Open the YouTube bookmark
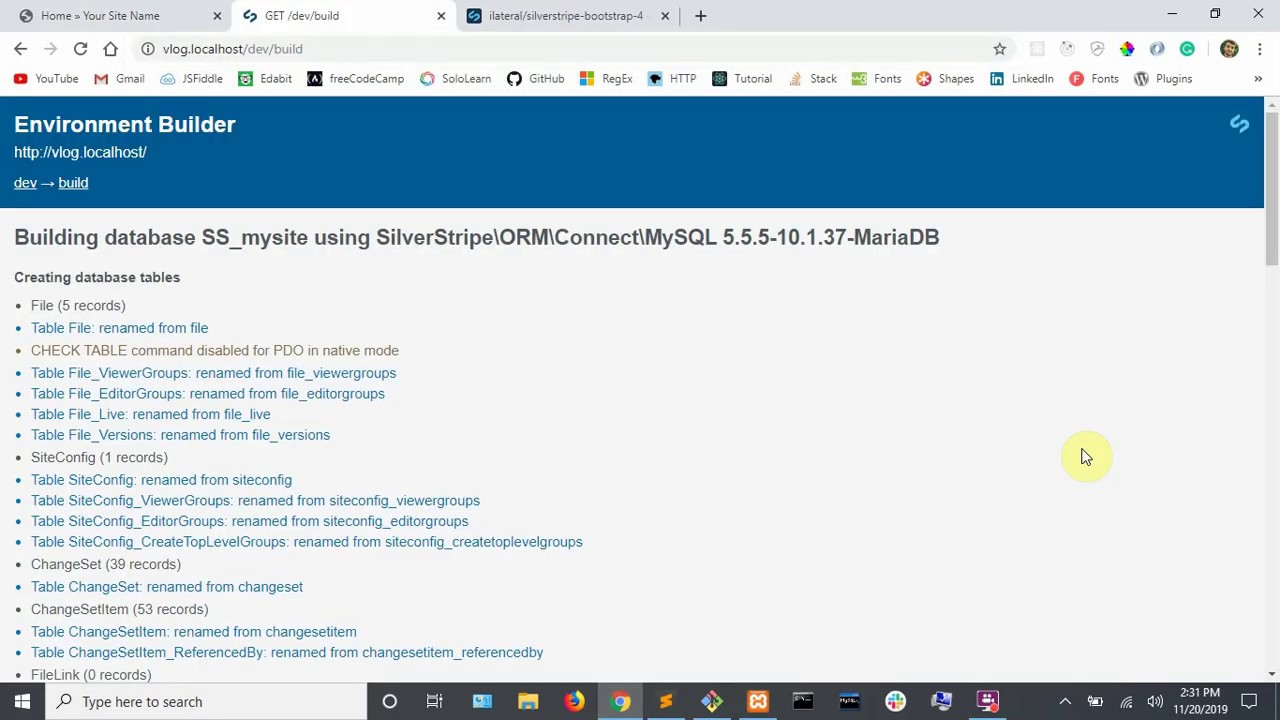This screenshot has width=1280, height=720. [46, 79]
